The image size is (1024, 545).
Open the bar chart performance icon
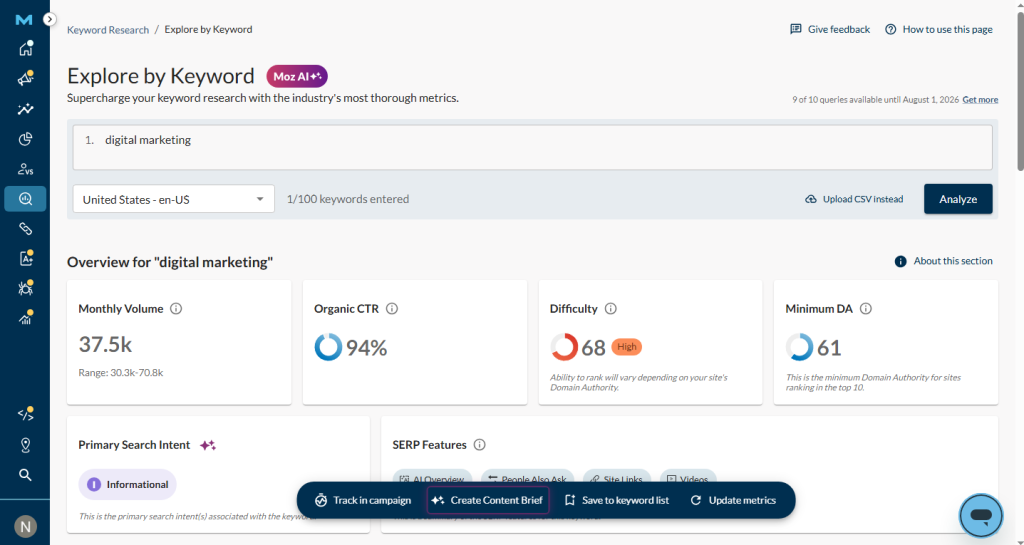point(25,319)
